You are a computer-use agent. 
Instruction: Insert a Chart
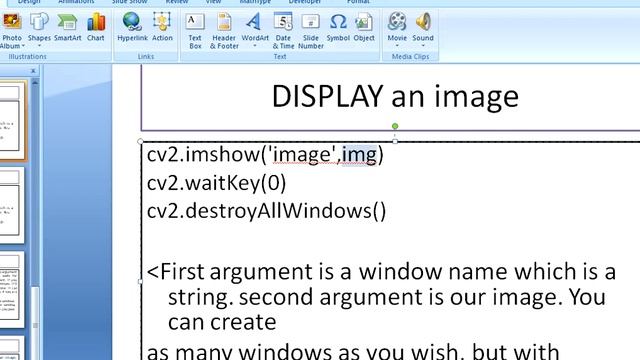point(96,27)
